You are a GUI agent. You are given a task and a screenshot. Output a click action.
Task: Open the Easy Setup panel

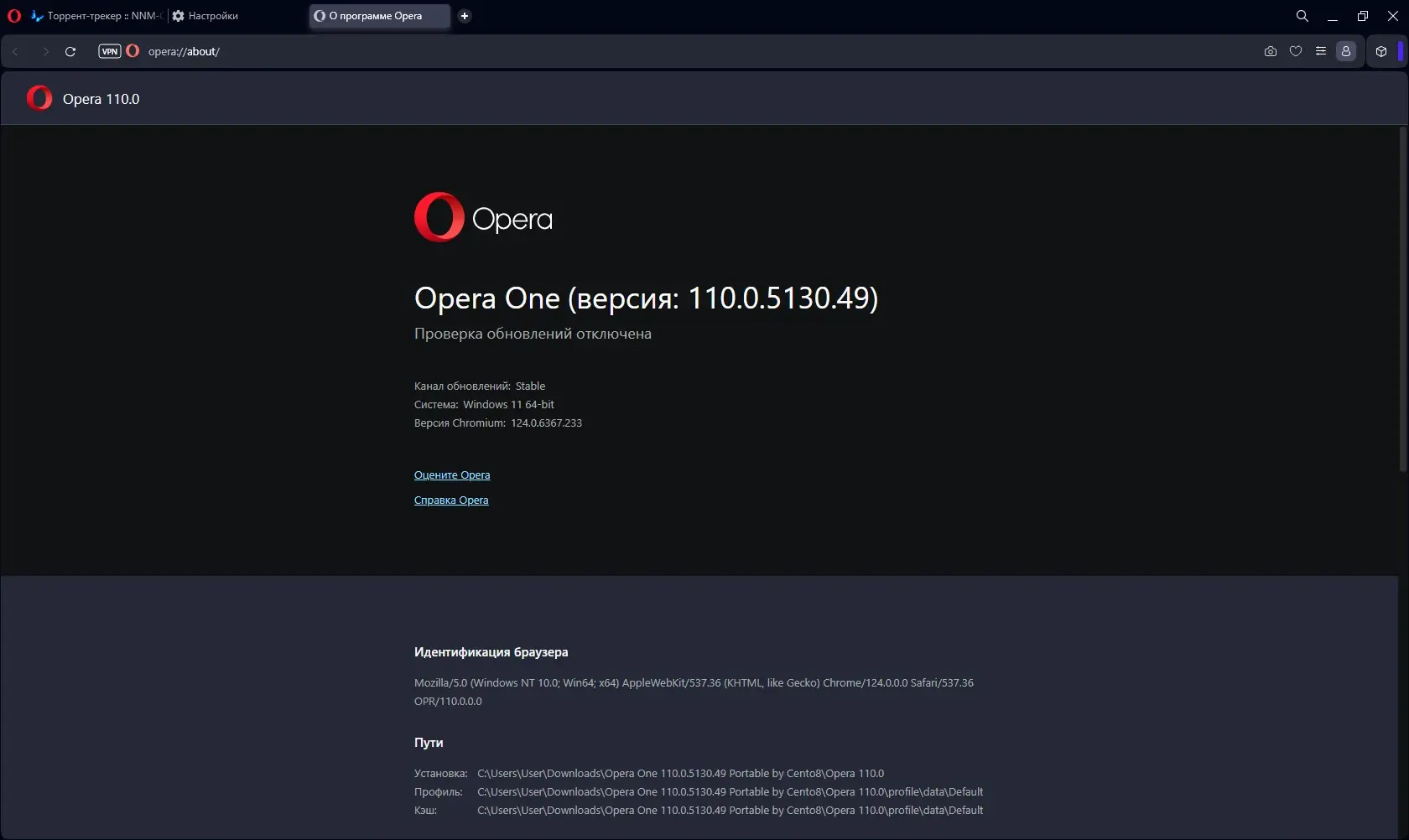click(x=1321, y=51)
